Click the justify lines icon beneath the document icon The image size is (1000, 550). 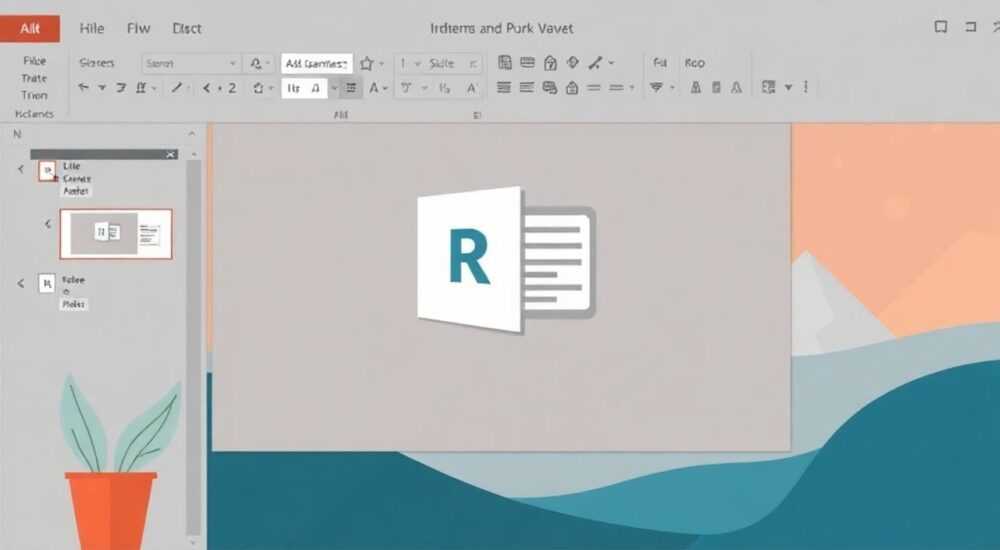coord(504,87)
